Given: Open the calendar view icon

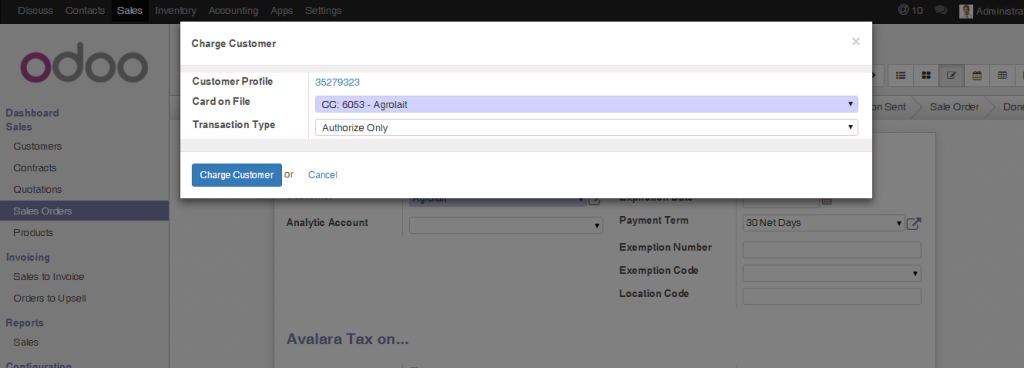Looking at the screenshot, I should (x=977, y=76).
